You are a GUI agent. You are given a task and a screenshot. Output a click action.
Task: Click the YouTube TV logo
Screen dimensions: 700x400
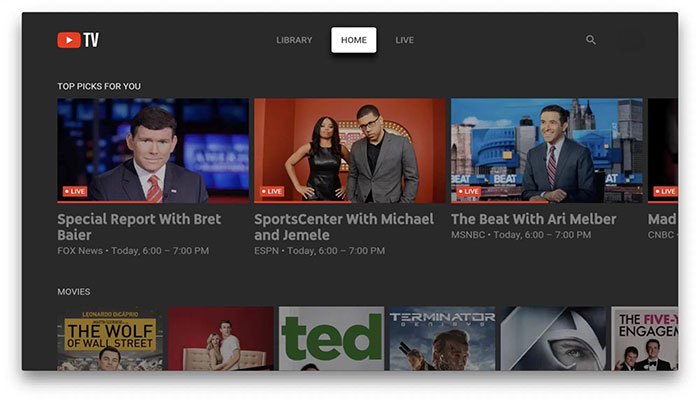pyautogui.click(x=78, y=40)
